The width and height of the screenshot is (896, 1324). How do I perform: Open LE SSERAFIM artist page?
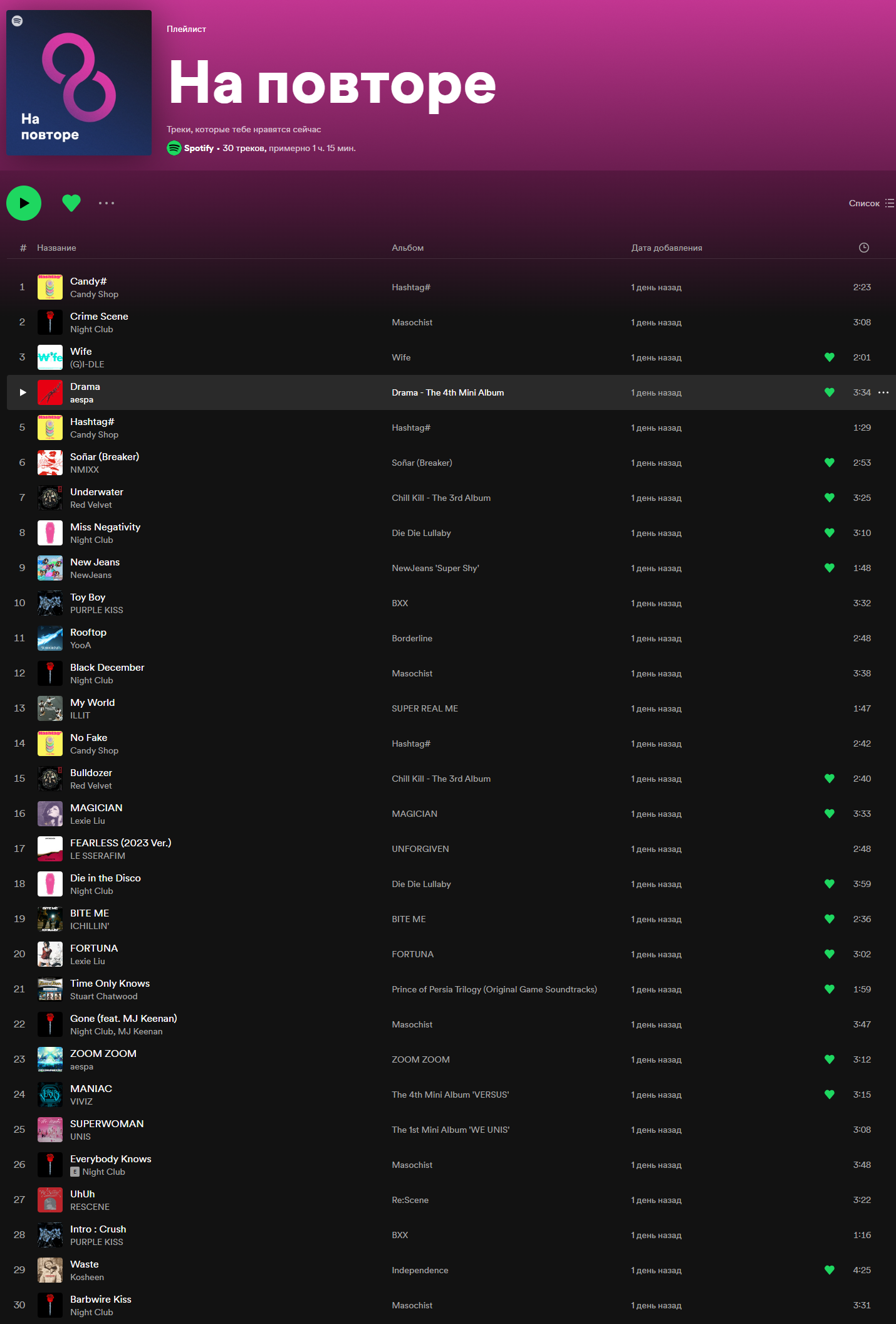click(x=98, y=856)
